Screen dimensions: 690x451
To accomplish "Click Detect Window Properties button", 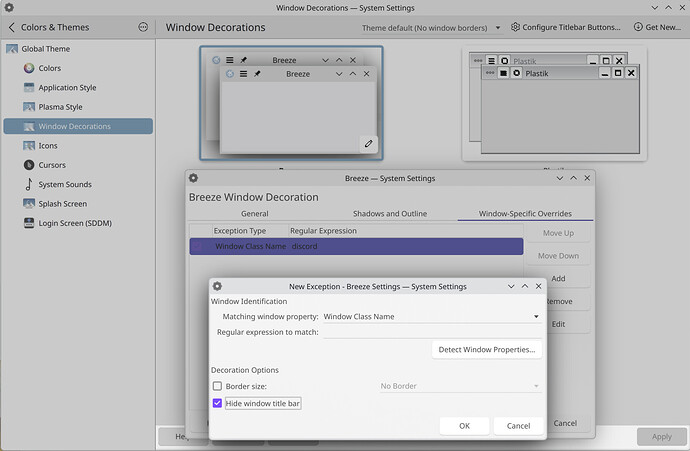I will 487,350.
